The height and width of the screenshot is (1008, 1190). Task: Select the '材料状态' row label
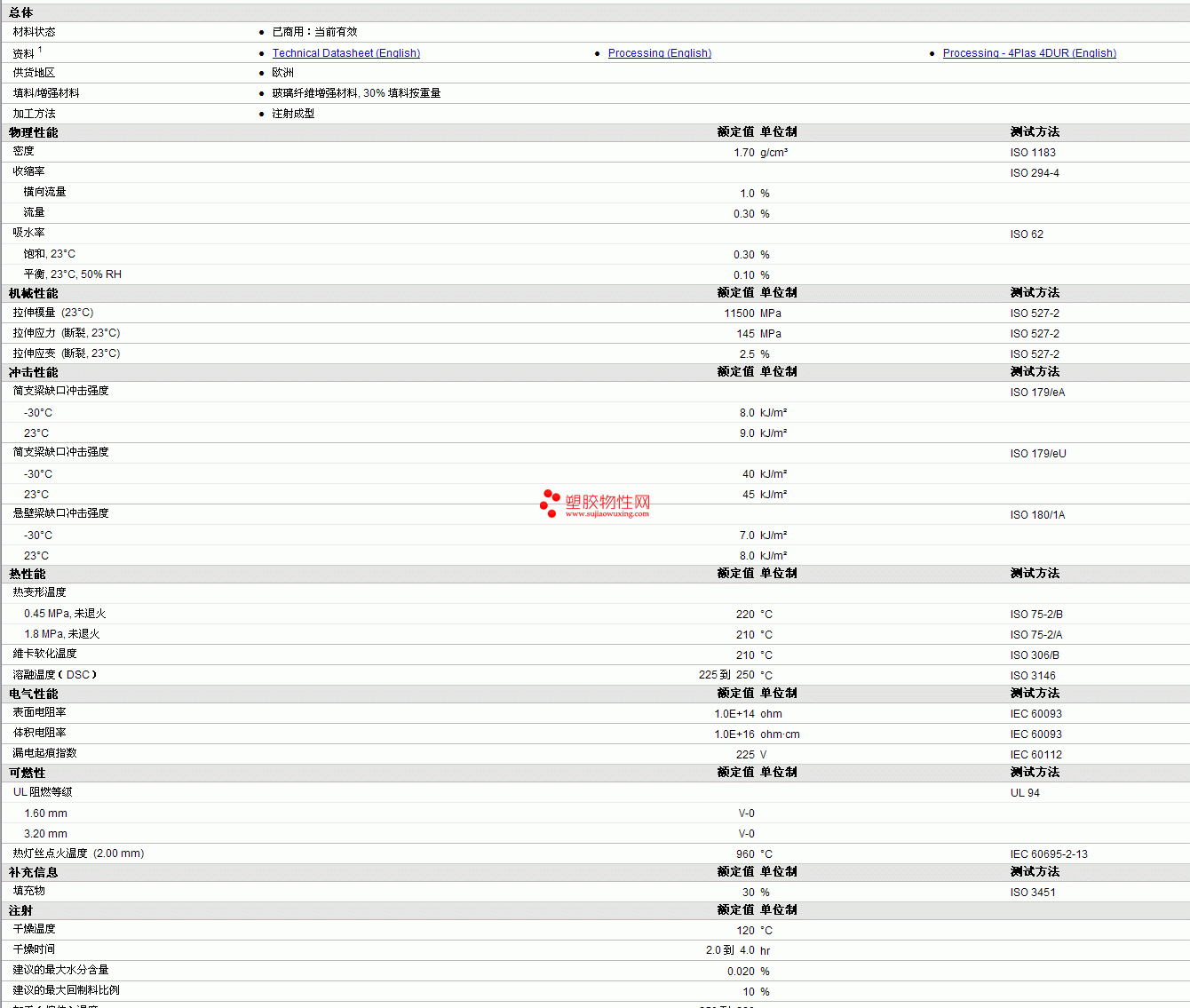point(34,32)
